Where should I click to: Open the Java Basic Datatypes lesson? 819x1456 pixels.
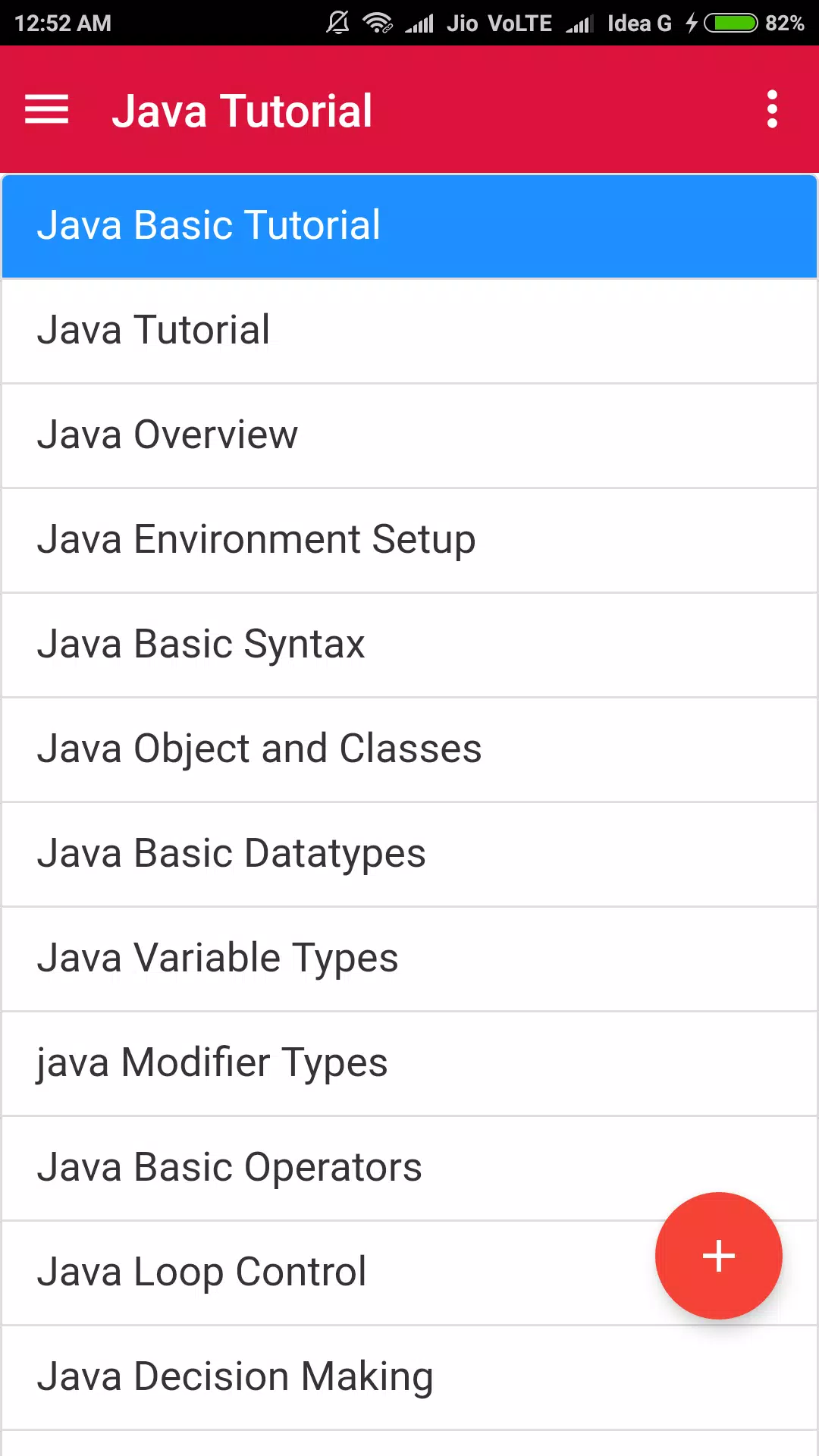[x=409, y=855]
